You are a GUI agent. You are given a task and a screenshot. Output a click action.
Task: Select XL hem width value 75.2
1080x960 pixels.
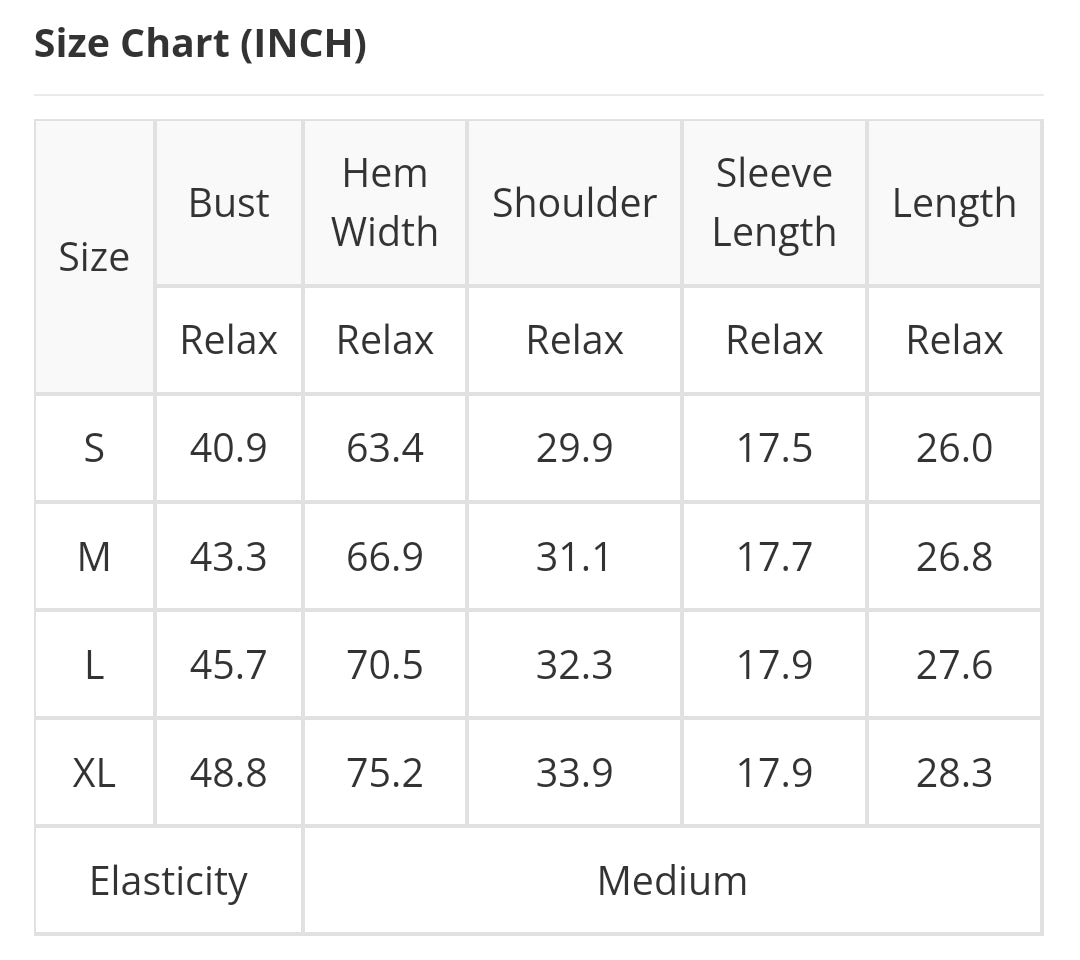[x=385, y=773]
